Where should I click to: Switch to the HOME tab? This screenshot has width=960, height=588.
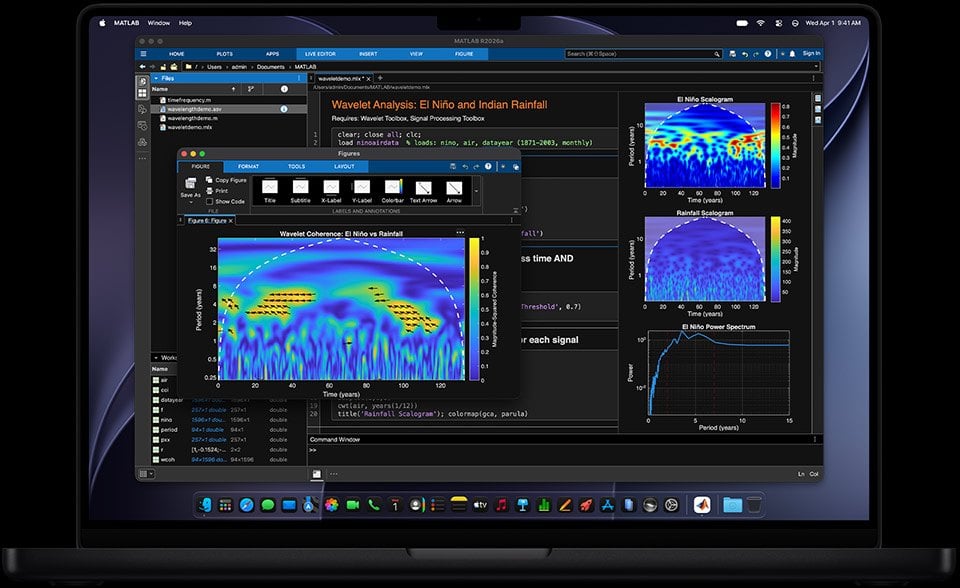coord(177,54)
